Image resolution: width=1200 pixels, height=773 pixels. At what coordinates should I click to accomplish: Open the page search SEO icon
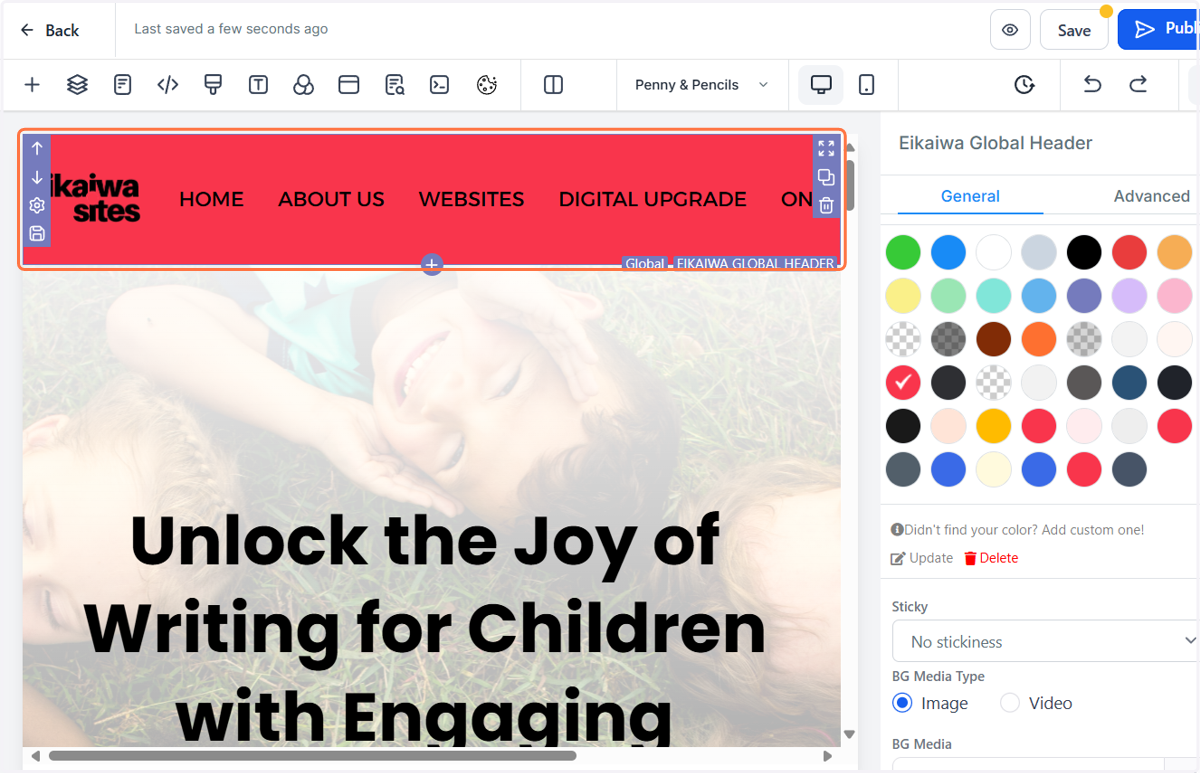click(394, 85)
